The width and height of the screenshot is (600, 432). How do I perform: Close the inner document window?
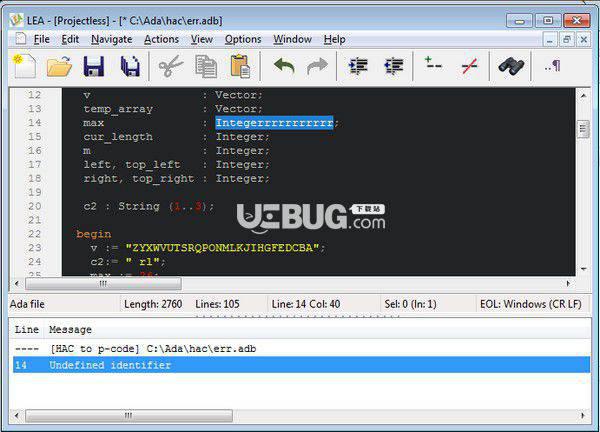point(584,39)
